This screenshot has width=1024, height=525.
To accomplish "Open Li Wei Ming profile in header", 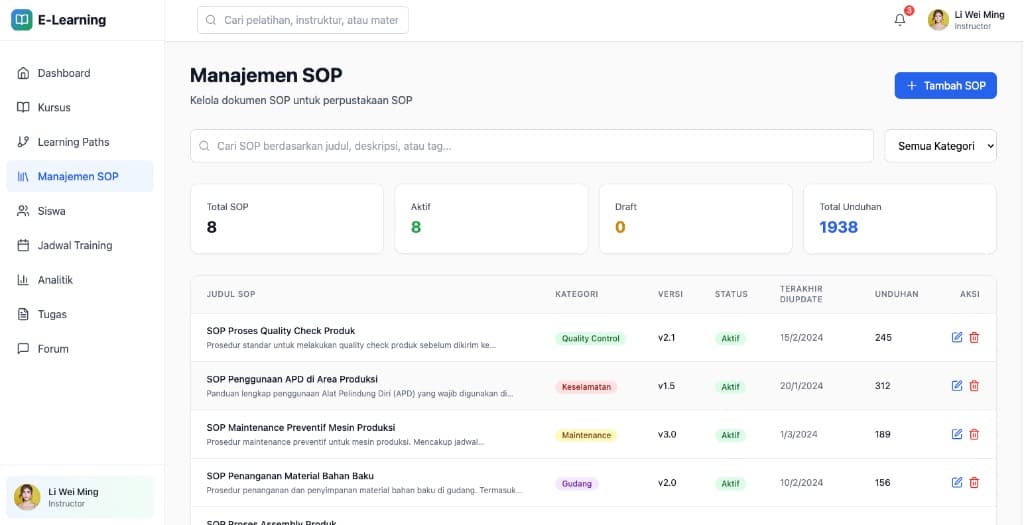I will [x=966, y=20].
